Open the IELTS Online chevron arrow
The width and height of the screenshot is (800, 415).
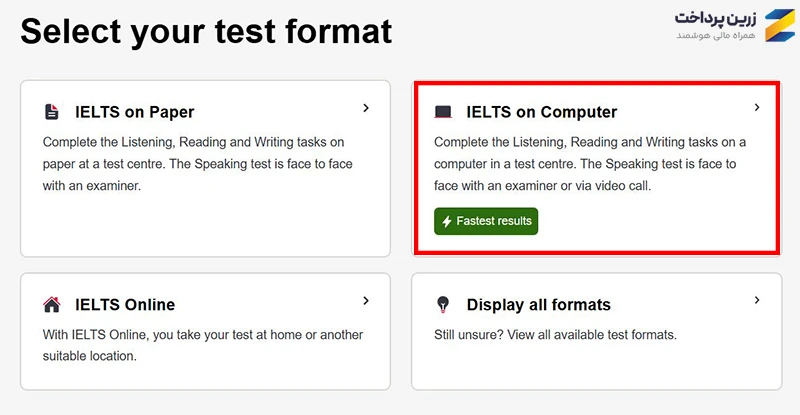366,301
